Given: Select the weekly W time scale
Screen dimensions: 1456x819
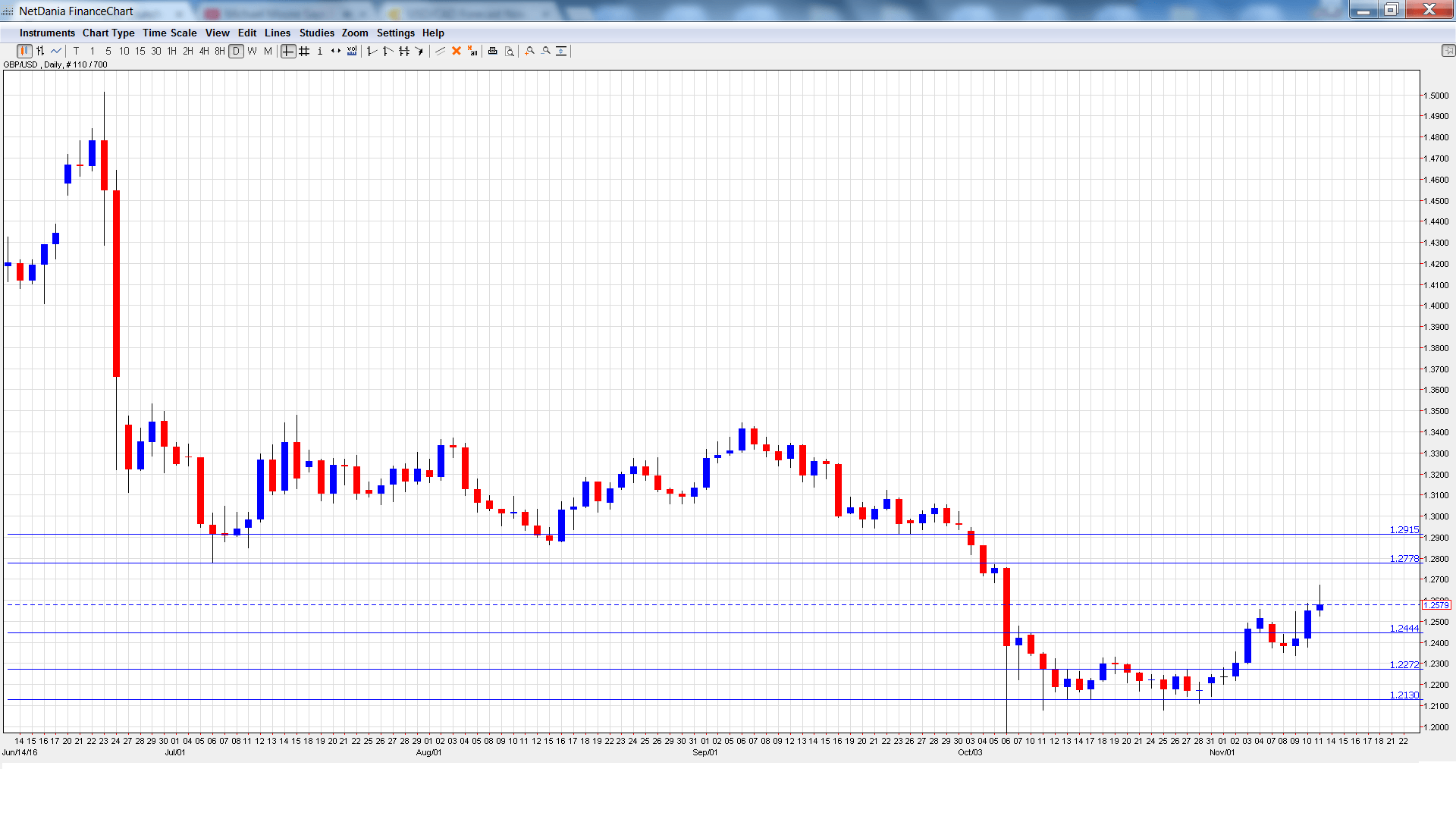Looking at the screenshot, I should tap(252, 51).
